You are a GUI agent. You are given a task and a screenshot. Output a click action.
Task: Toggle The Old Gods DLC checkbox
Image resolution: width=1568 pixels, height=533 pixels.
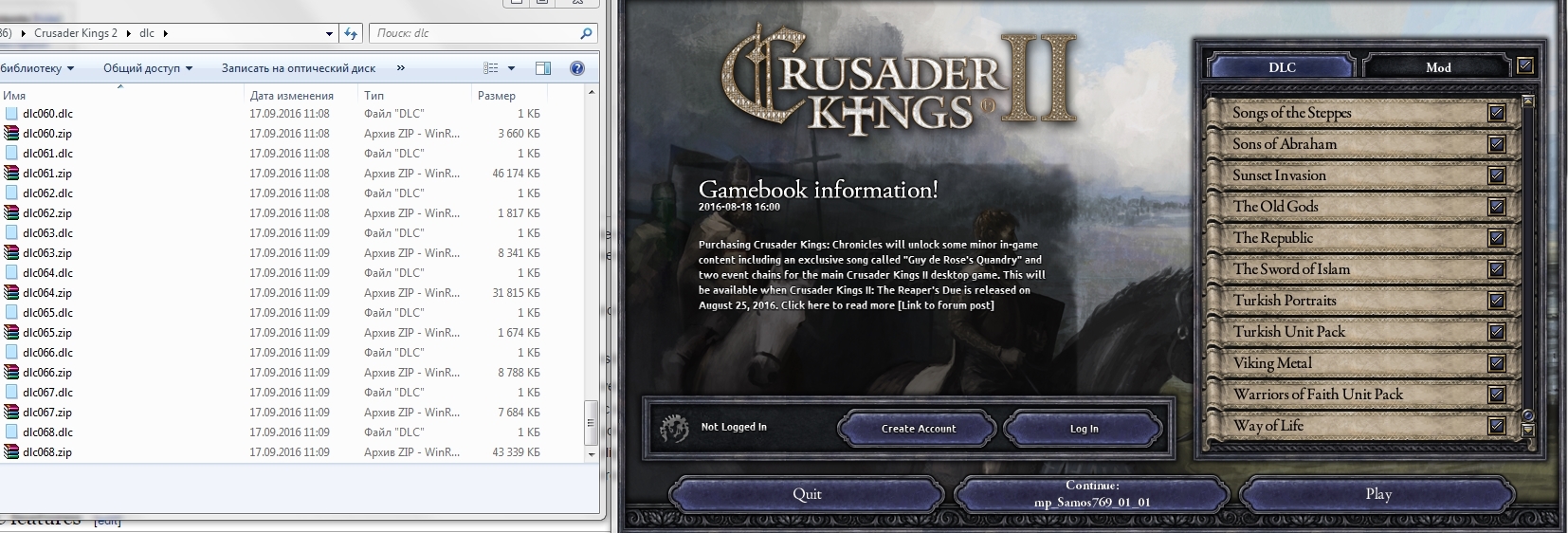pyautogui.click(x=1497, y=207)
